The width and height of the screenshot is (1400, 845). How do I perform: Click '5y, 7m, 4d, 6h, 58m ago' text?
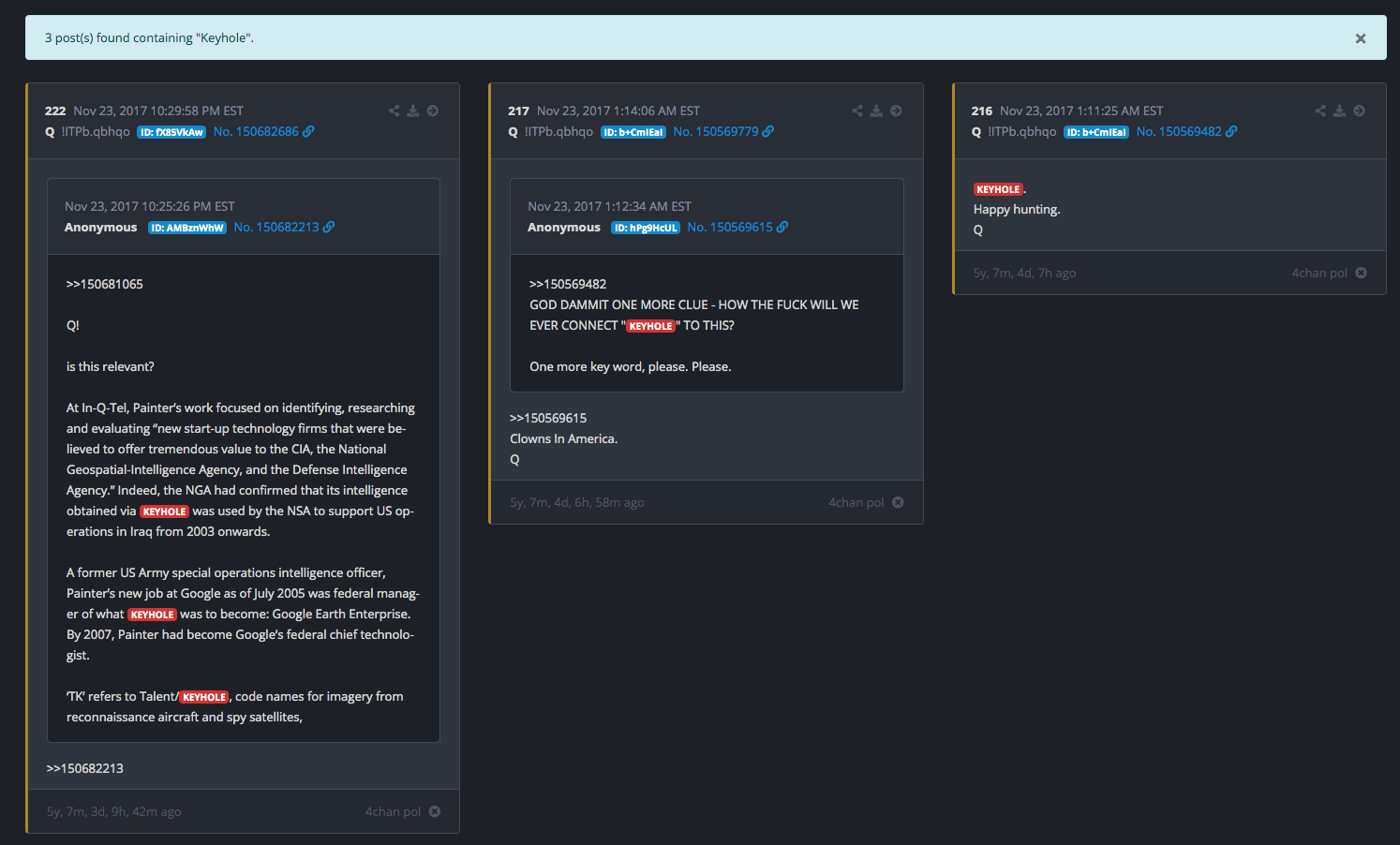577,503
